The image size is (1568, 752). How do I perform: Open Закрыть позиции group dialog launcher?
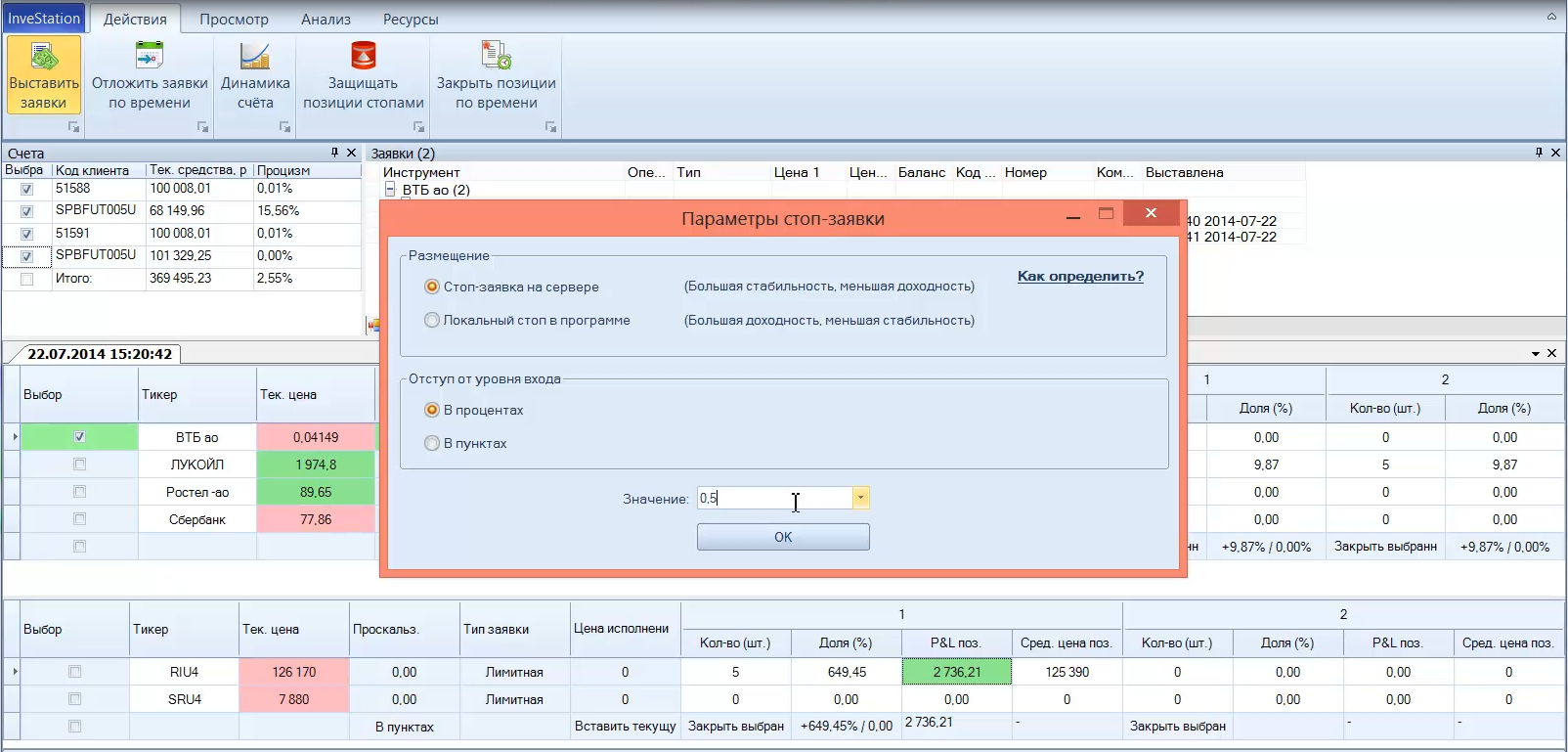[551, 127]
